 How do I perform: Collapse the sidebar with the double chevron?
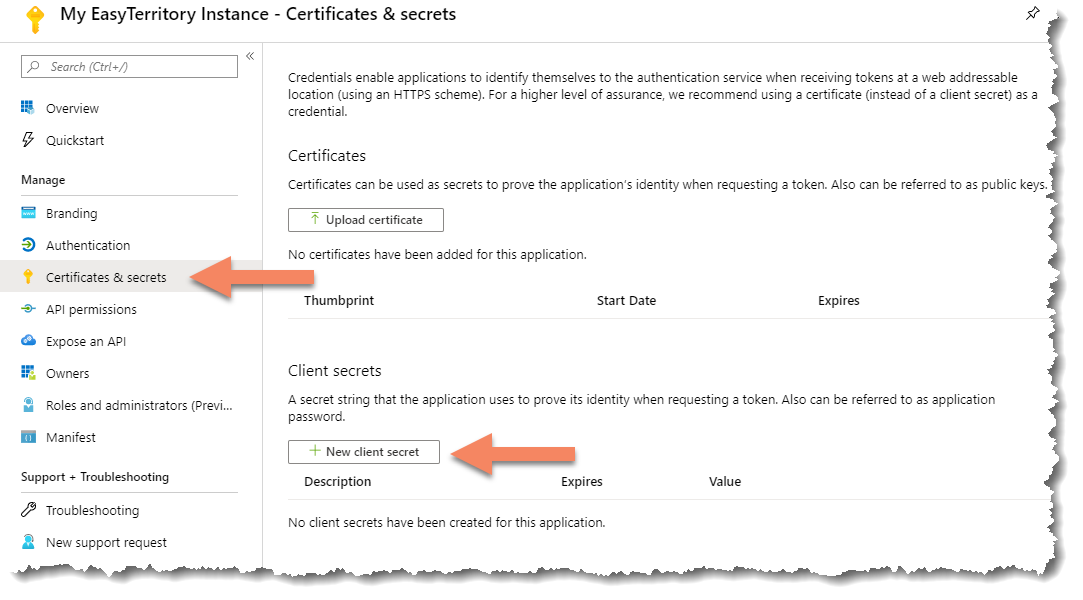(250, 56)
